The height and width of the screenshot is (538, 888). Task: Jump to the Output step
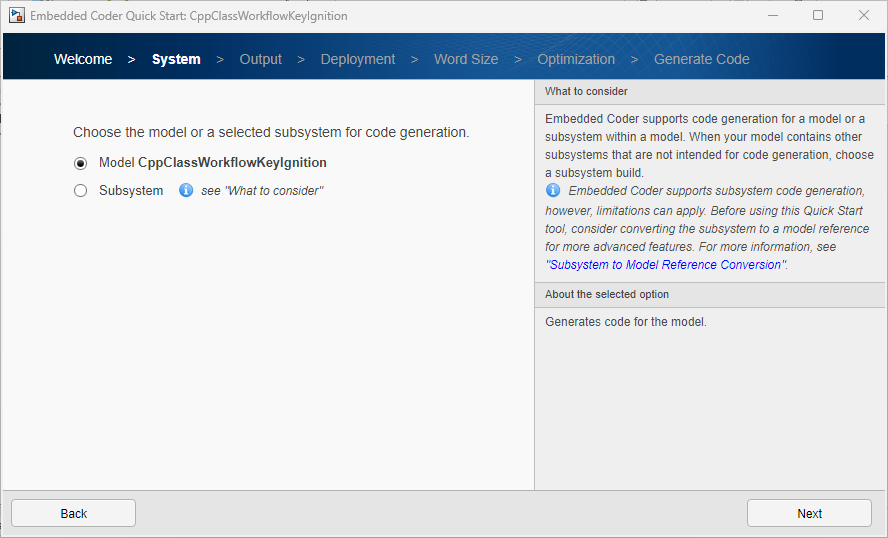[x=261, y=59]
